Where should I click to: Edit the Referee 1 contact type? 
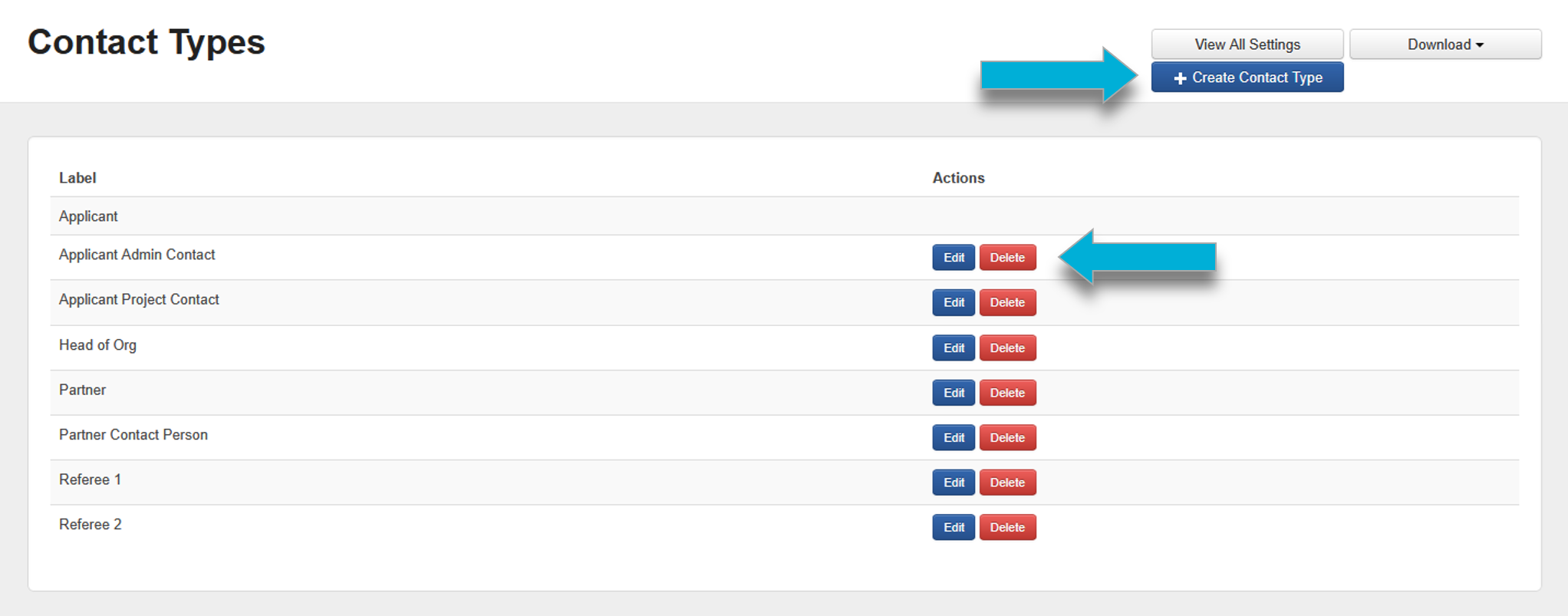[x=954, y=483]
